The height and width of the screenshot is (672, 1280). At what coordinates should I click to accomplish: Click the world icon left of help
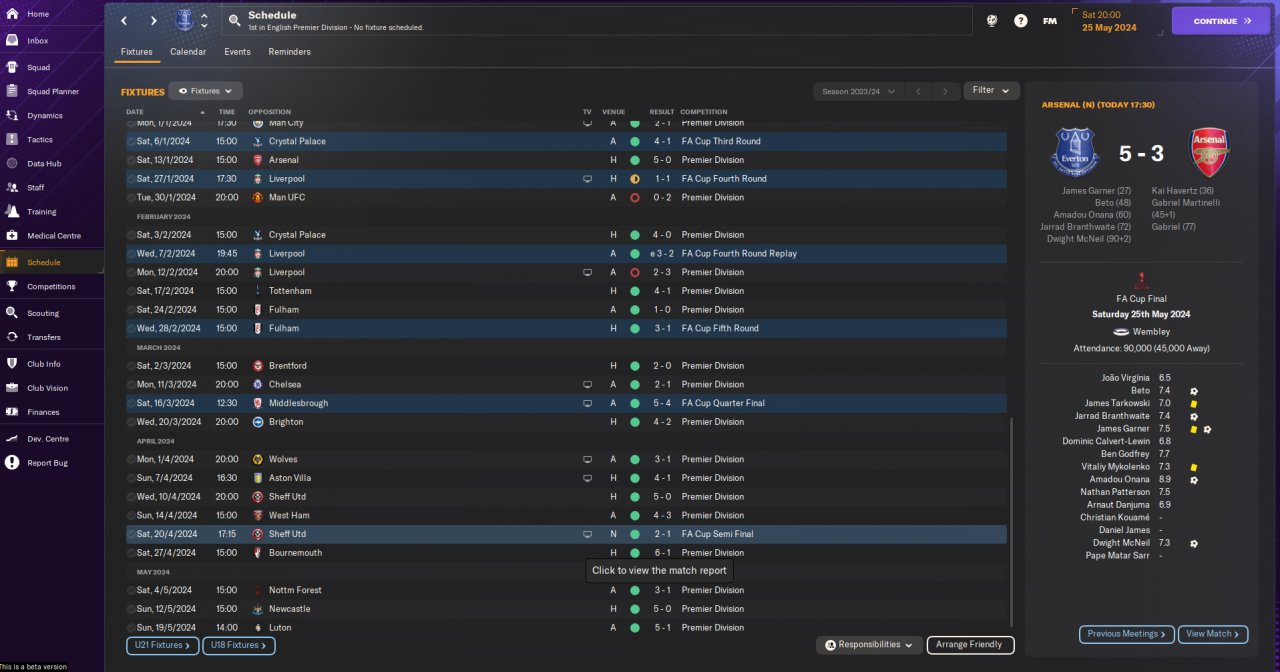coord(992,20)
